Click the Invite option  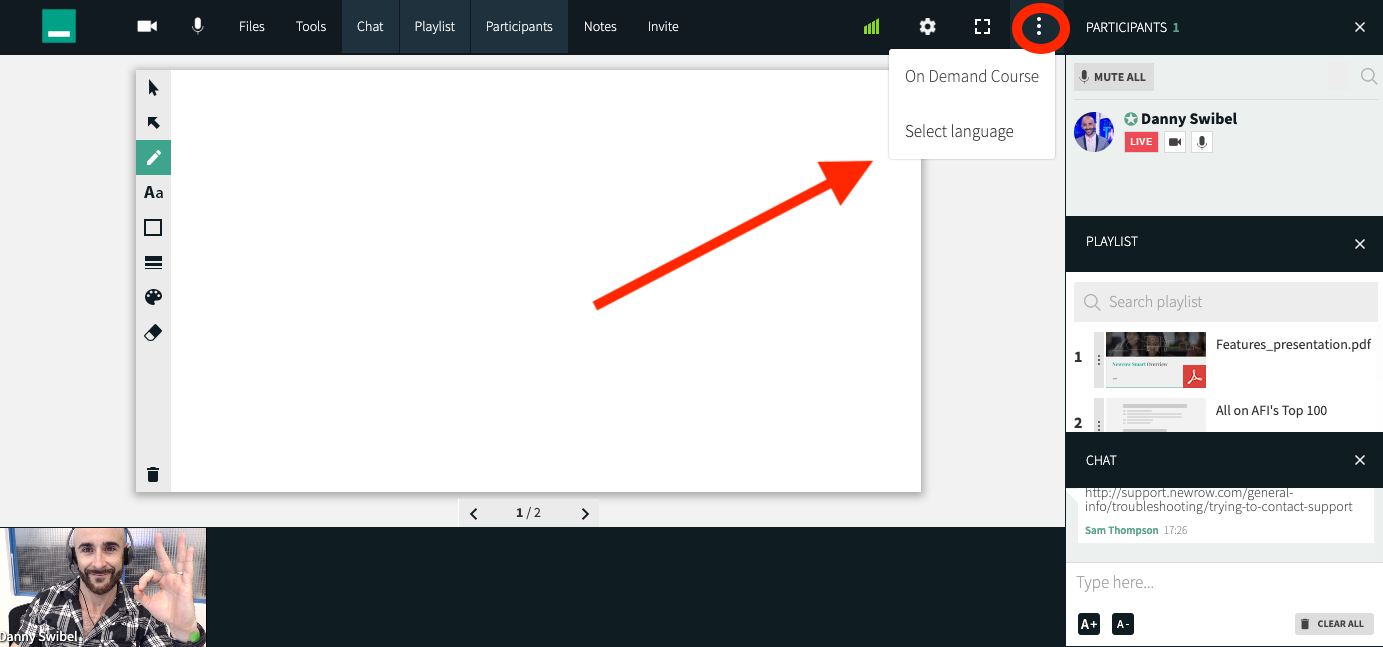click(x=663, y=27)
